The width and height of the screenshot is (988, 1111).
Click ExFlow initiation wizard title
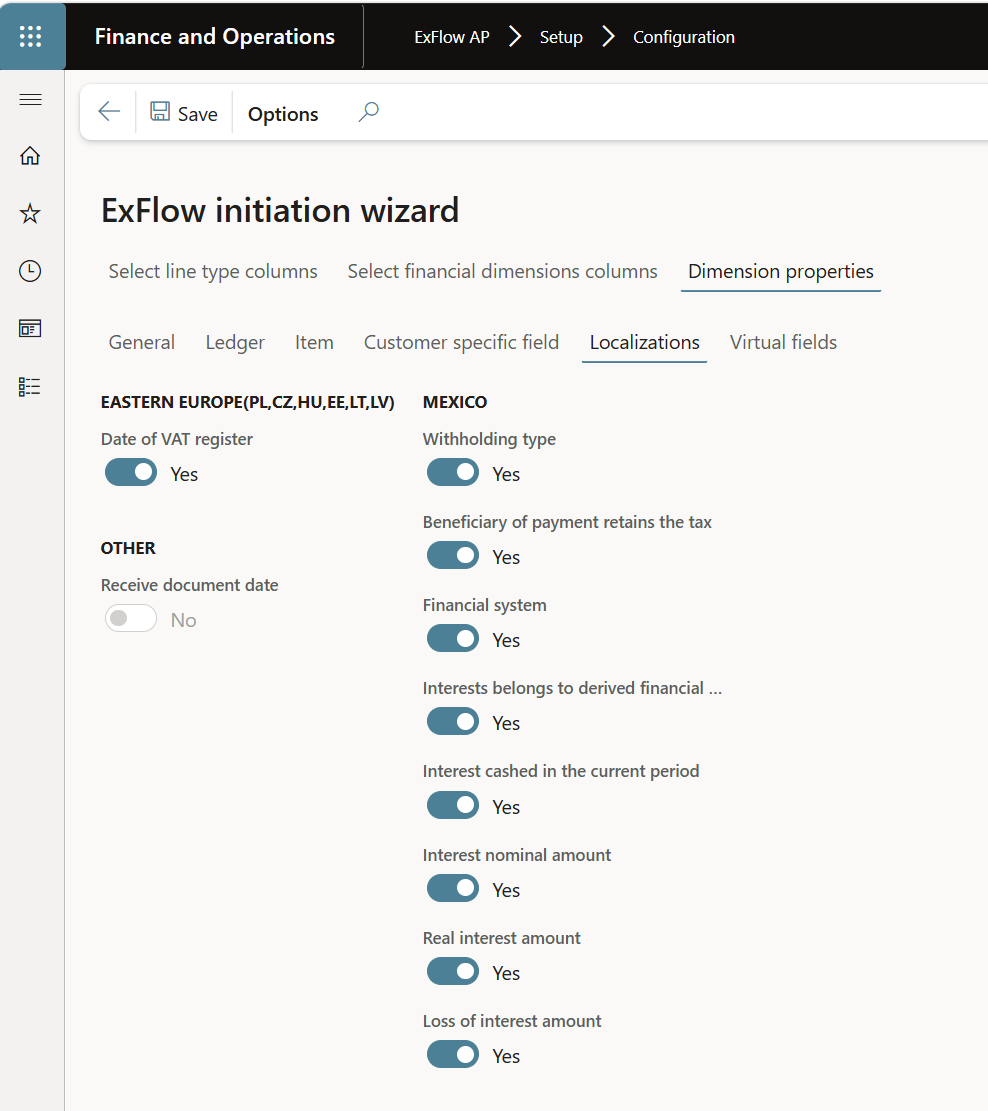(x=280, y=210)
